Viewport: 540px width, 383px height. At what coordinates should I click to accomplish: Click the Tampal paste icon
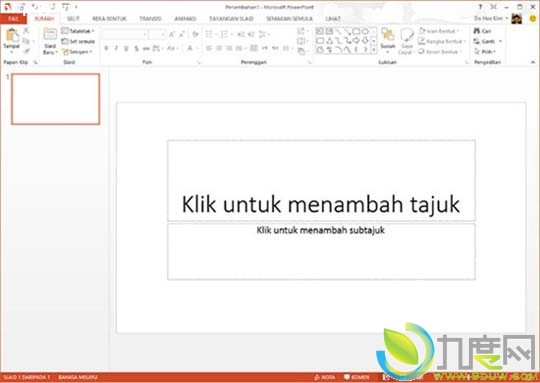(x=12, y=35)
